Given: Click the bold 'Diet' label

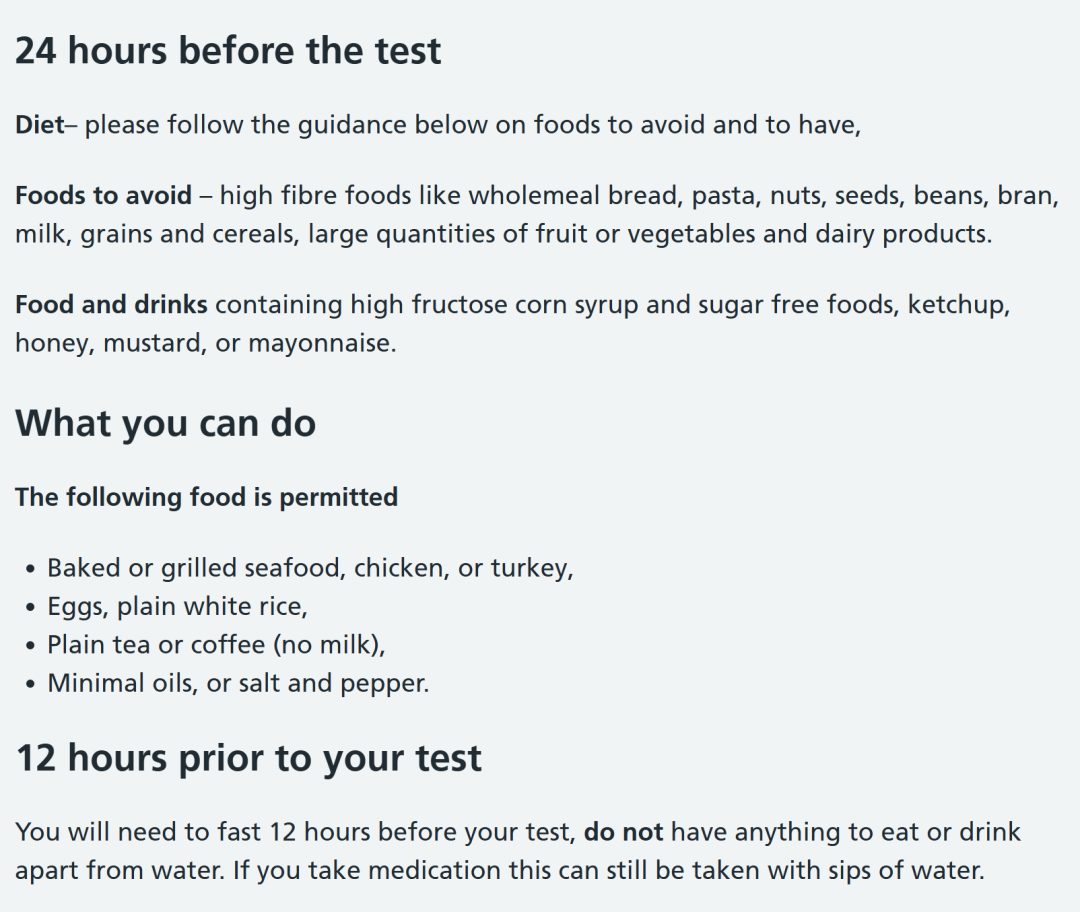Looking at the screenshot, I should coord(40,125).
